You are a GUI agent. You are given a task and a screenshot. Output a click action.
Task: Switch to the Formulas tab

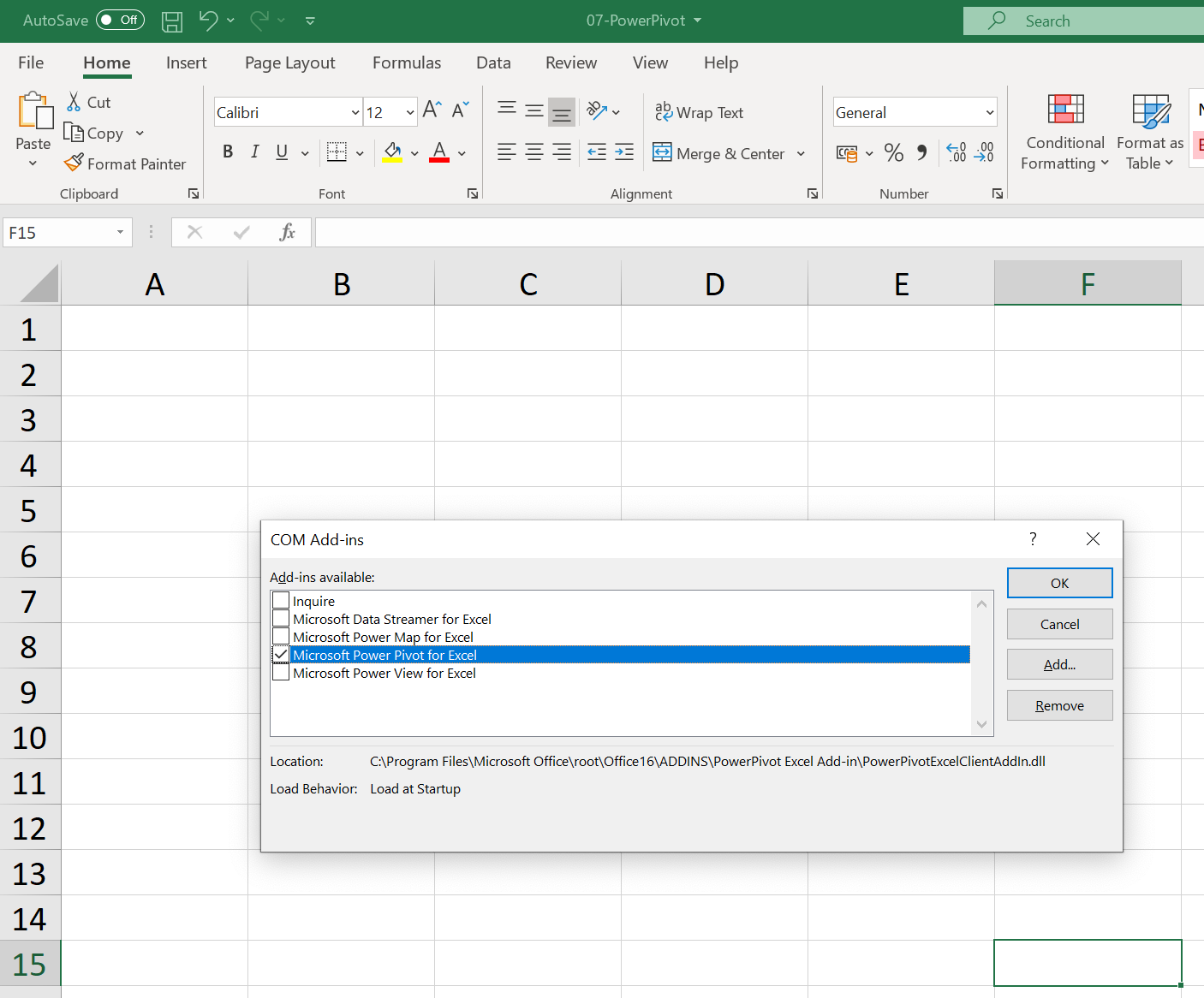click(x=407, y=62)
